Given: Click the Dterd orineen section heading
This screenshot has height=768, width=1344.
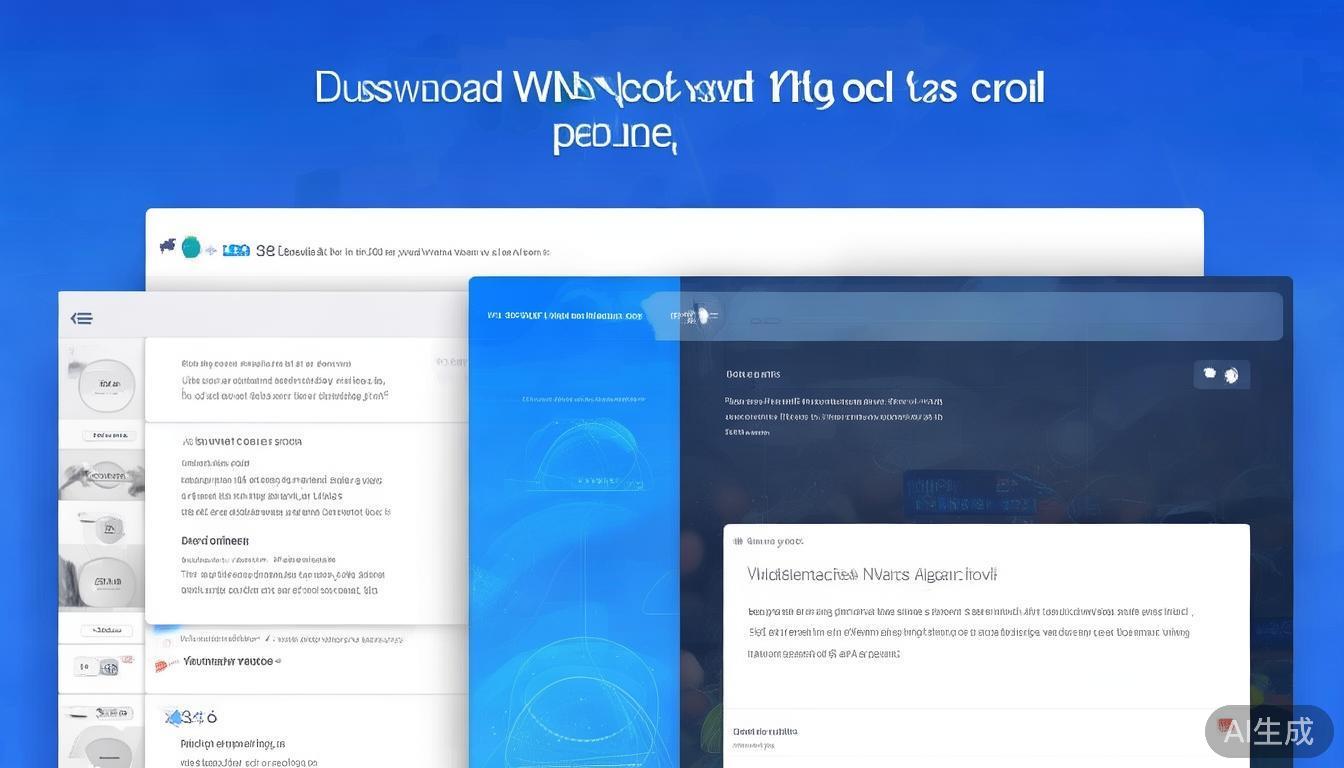Looking at the screenshot, I should [x=215, y=541].
